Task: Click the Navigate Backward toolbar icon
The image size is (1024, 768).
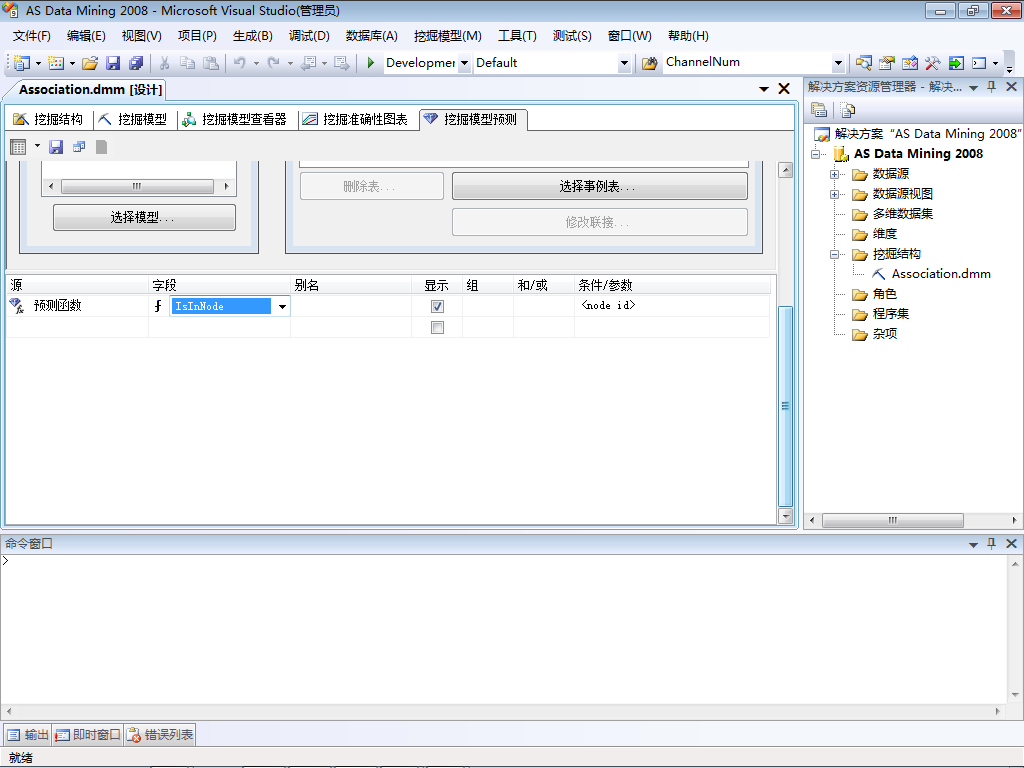Action: click(x=308, y=63)
